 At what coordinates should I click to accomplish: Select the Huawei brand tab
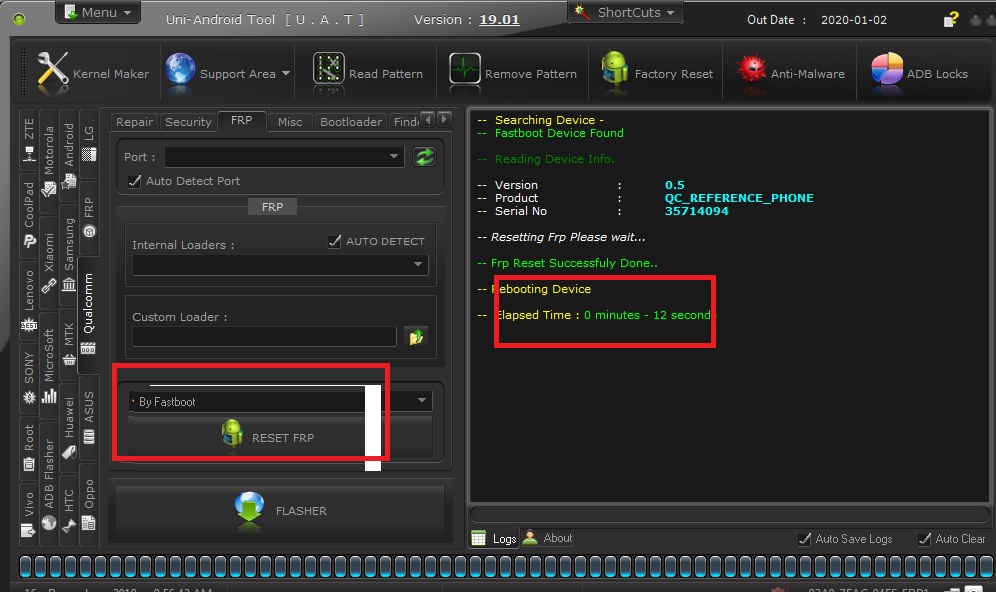pos(69,427)
